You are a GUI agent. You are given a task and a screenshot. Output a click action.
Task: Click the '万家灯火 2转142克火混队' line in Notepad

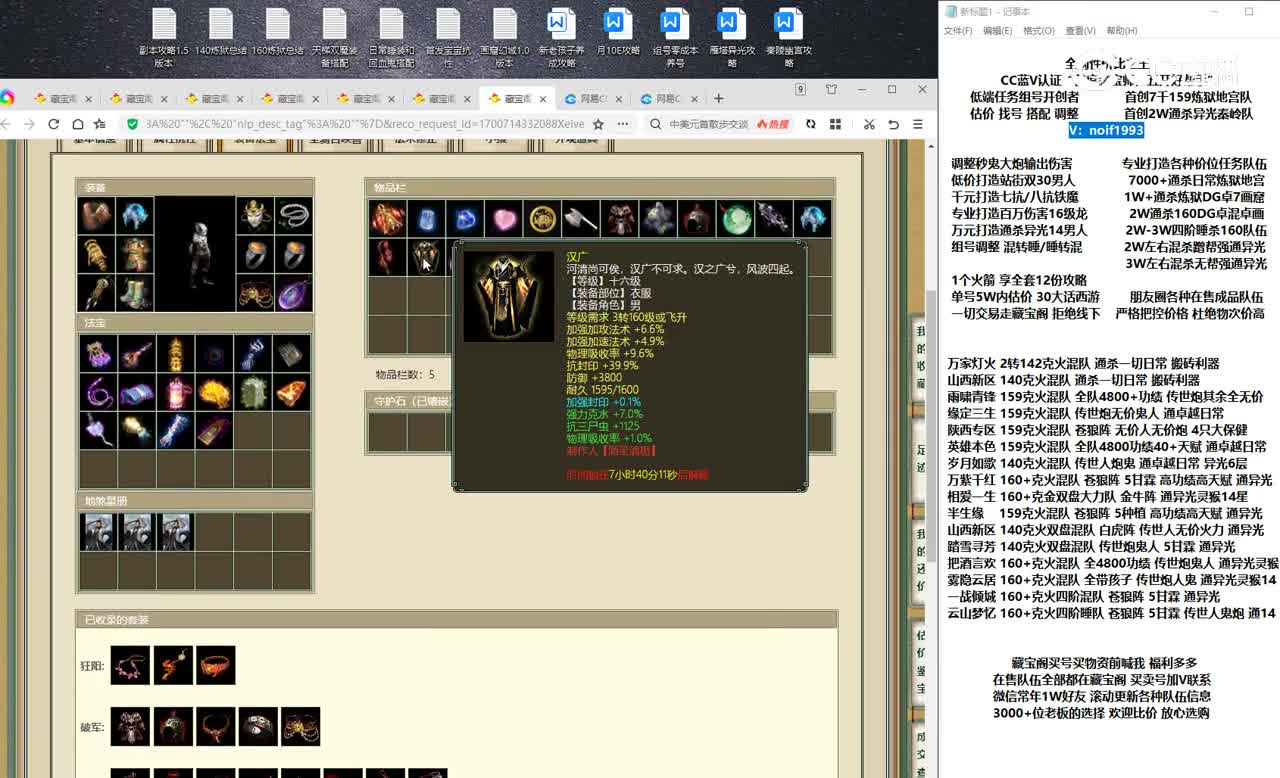pyautogui.click(x=1083, y=364)
